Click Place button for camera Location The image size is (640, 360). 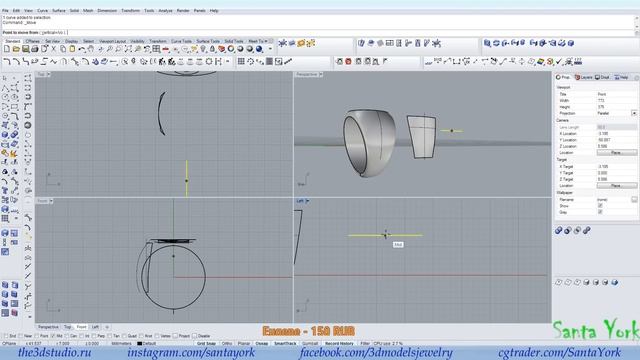click(x=616, y=152)
